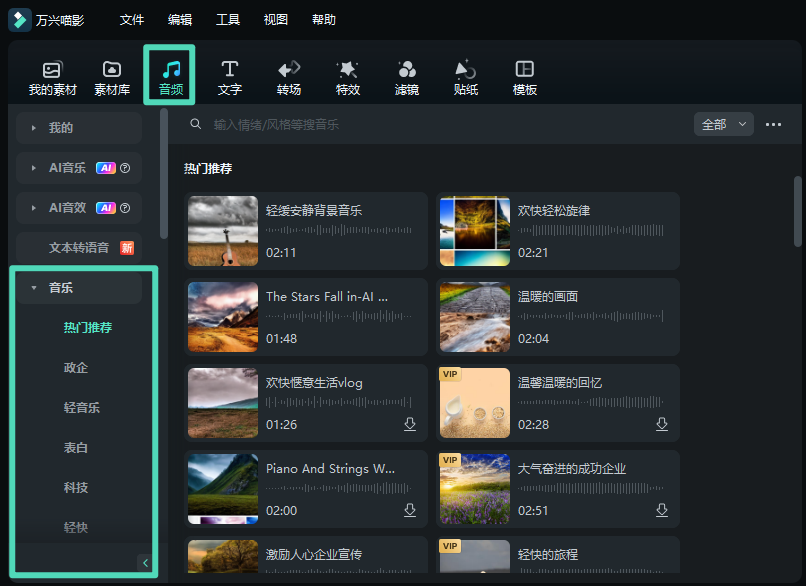Download the 温馨温暖的回忆 track
This screenshot has width=806, height=586.
pyautogui.click(x=661, y=424)
